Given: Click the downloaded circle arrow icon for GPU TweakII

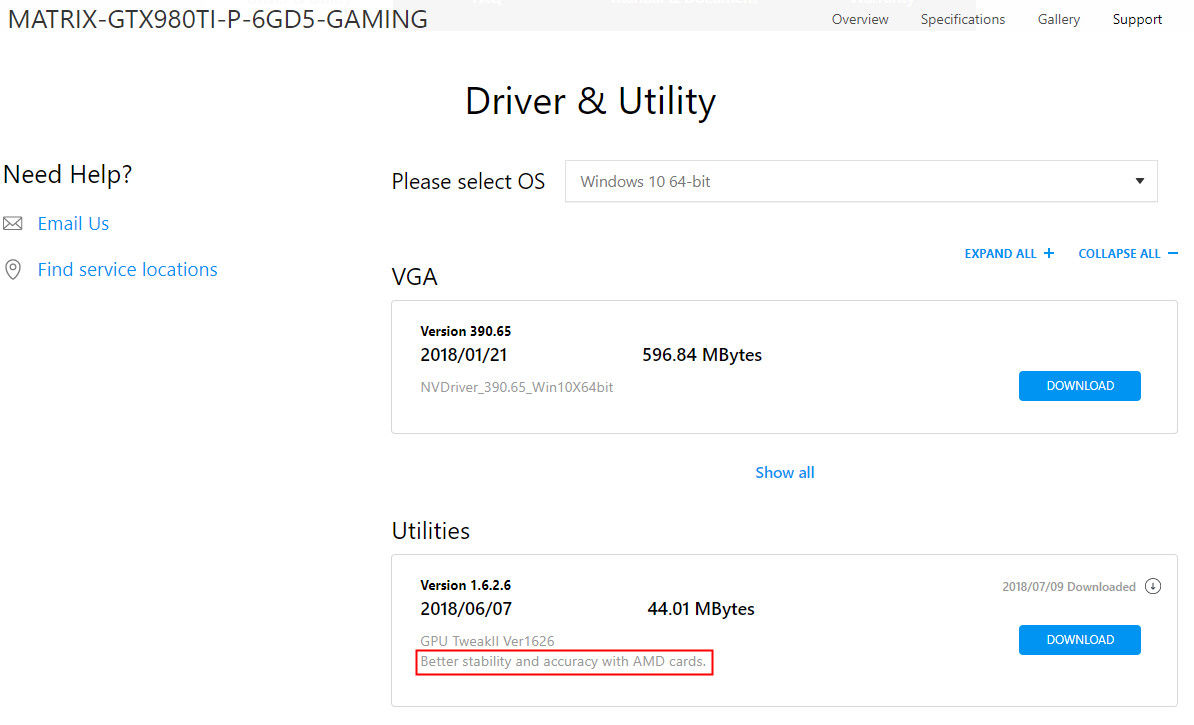Looking at the screenshot, I should (1153, 586).
